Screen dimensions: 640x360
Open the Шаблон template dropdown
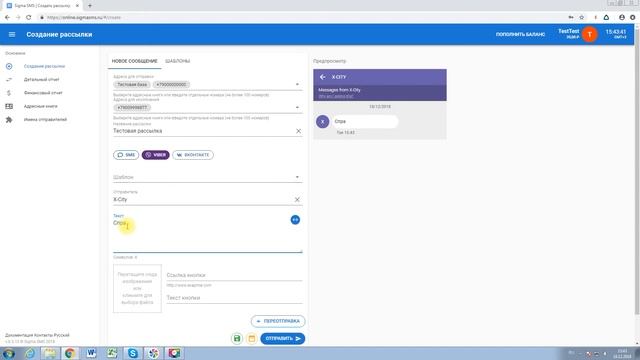pos(208,177)
